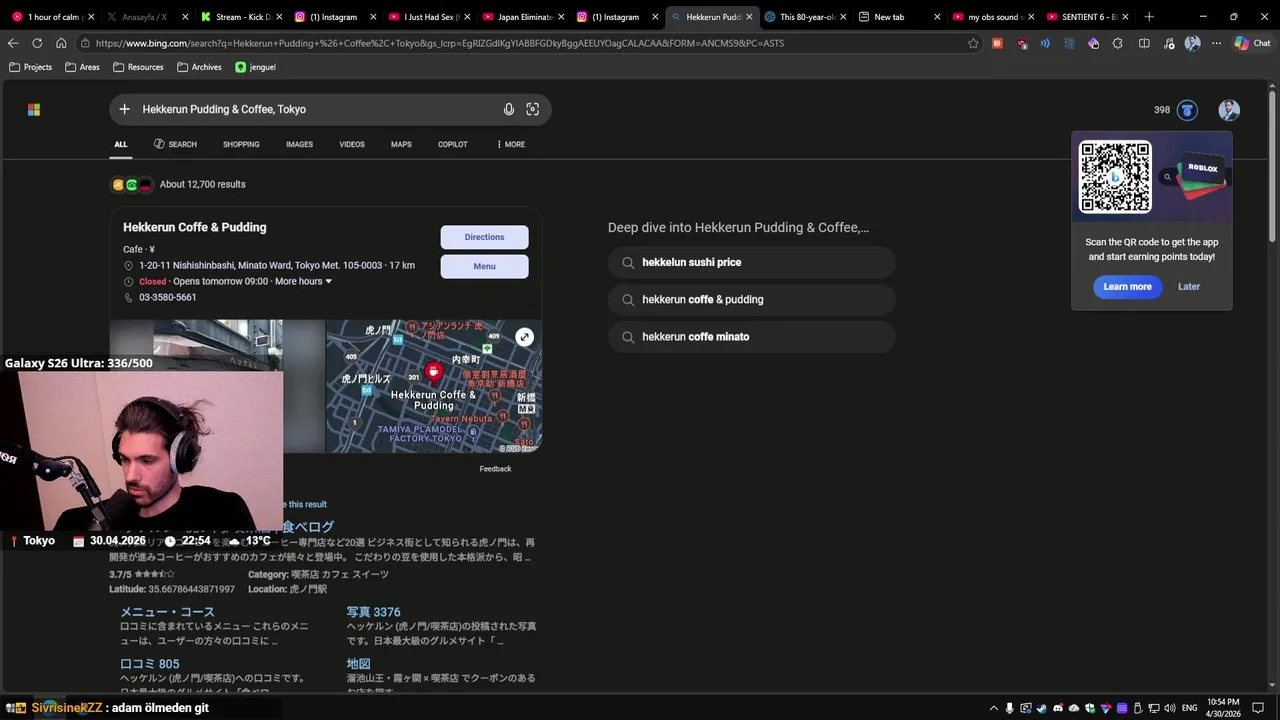Open Copilot Chat button in toolbar
This screenshot has width=1280, height=720.
1253,43
